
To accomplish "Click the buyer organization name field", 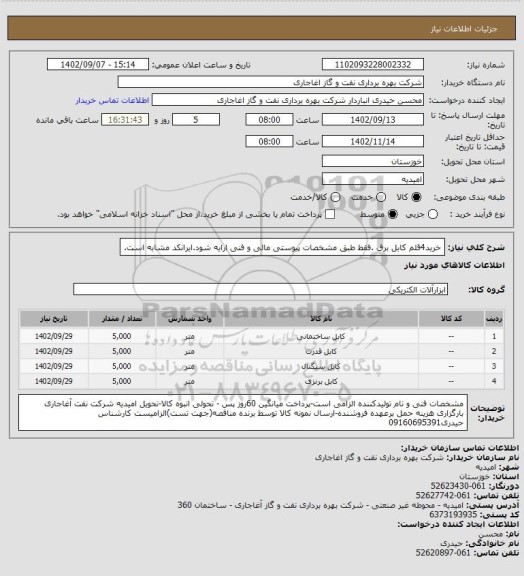I will click(x=270, y=82).
